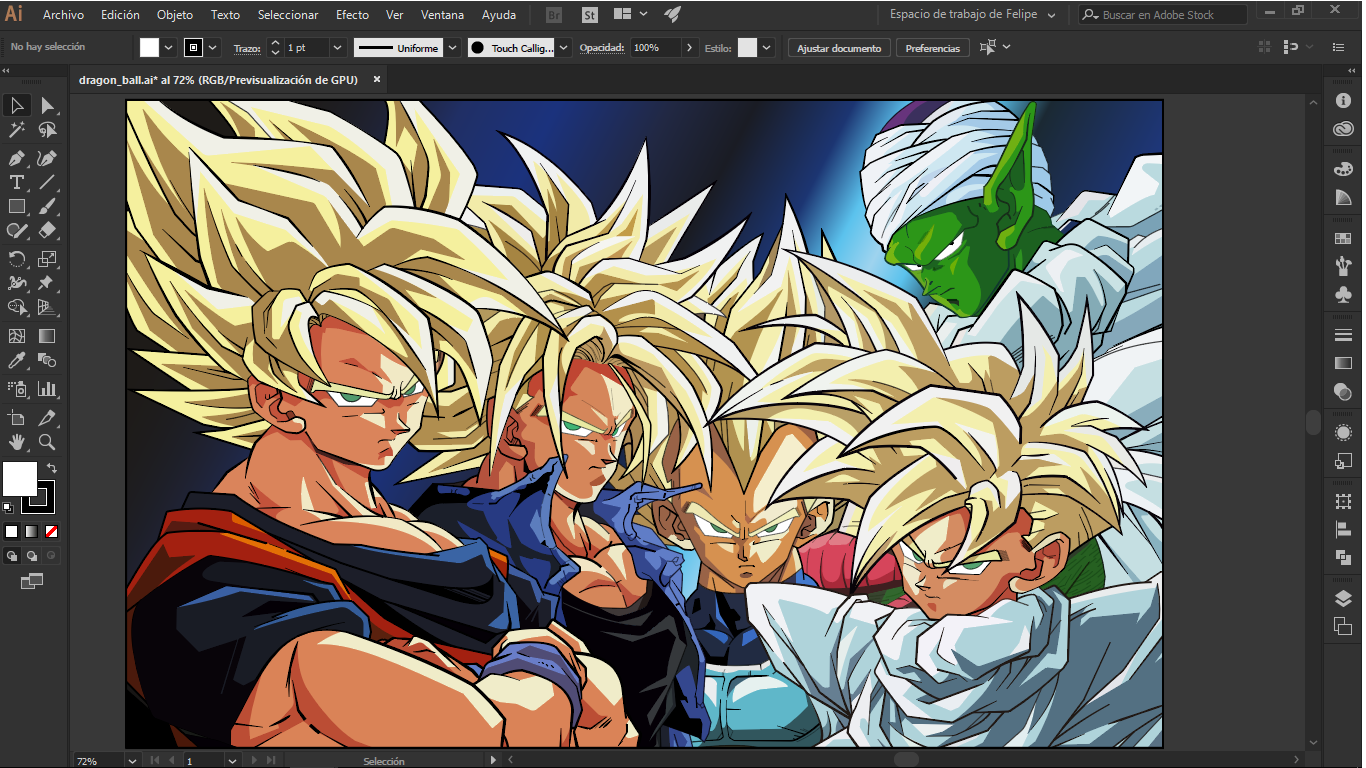This screenshot has height=768, width=1366.
Task: Open the Creative Cloud Libraries panel
Action: [x=1343, y=129]
